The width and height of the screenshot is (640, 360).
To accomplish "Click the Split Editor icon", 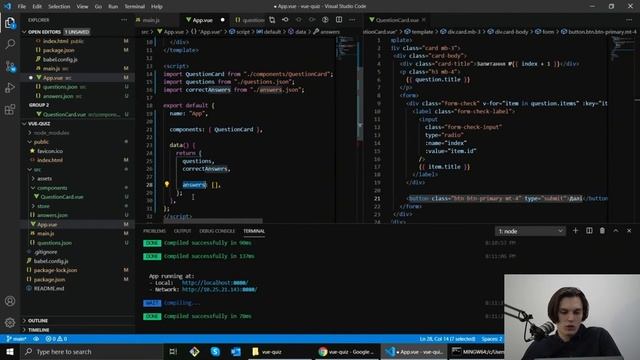I will 339,20.
